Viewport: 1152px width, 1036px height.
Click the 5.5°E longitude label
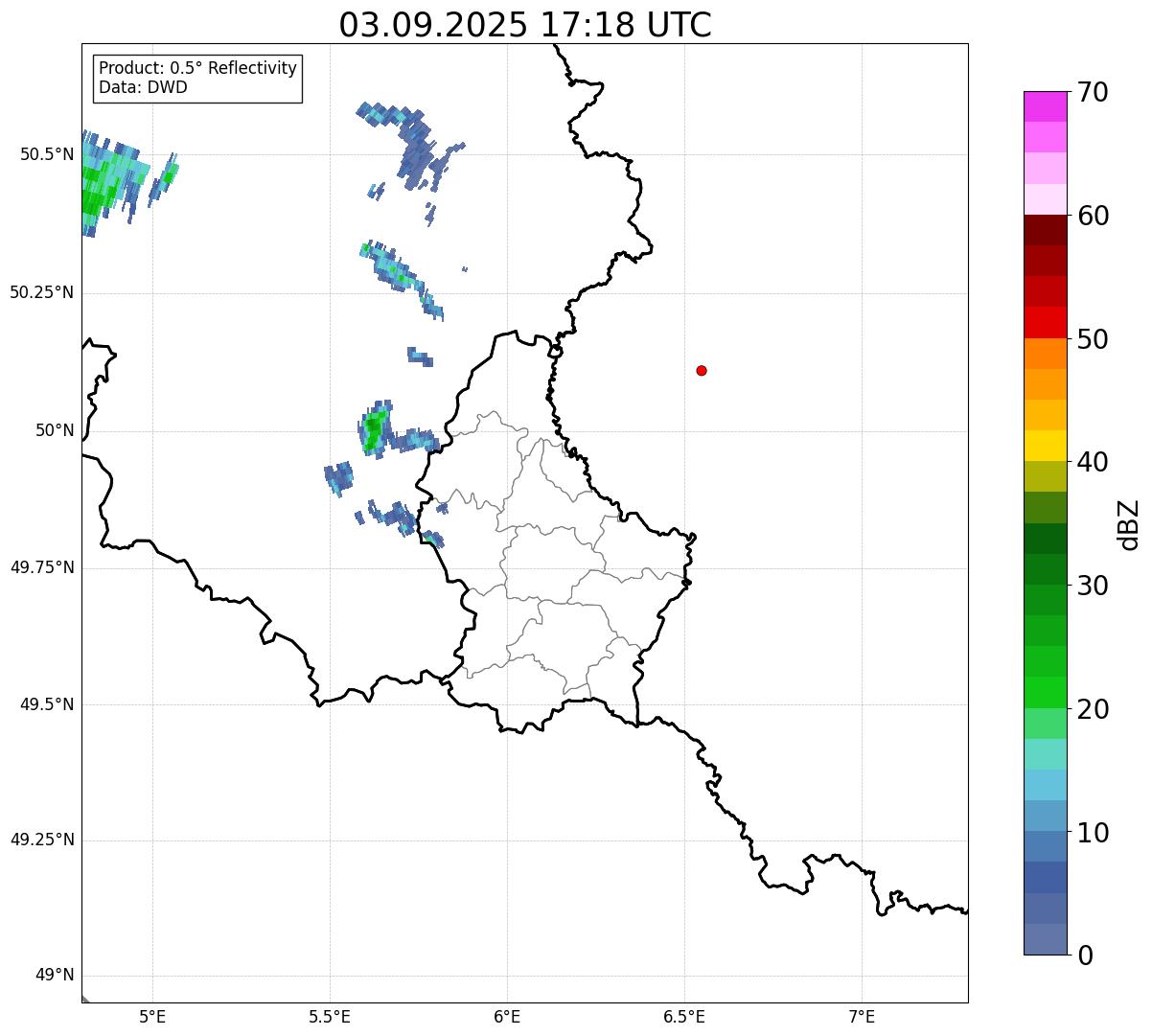pos(330,1016)
